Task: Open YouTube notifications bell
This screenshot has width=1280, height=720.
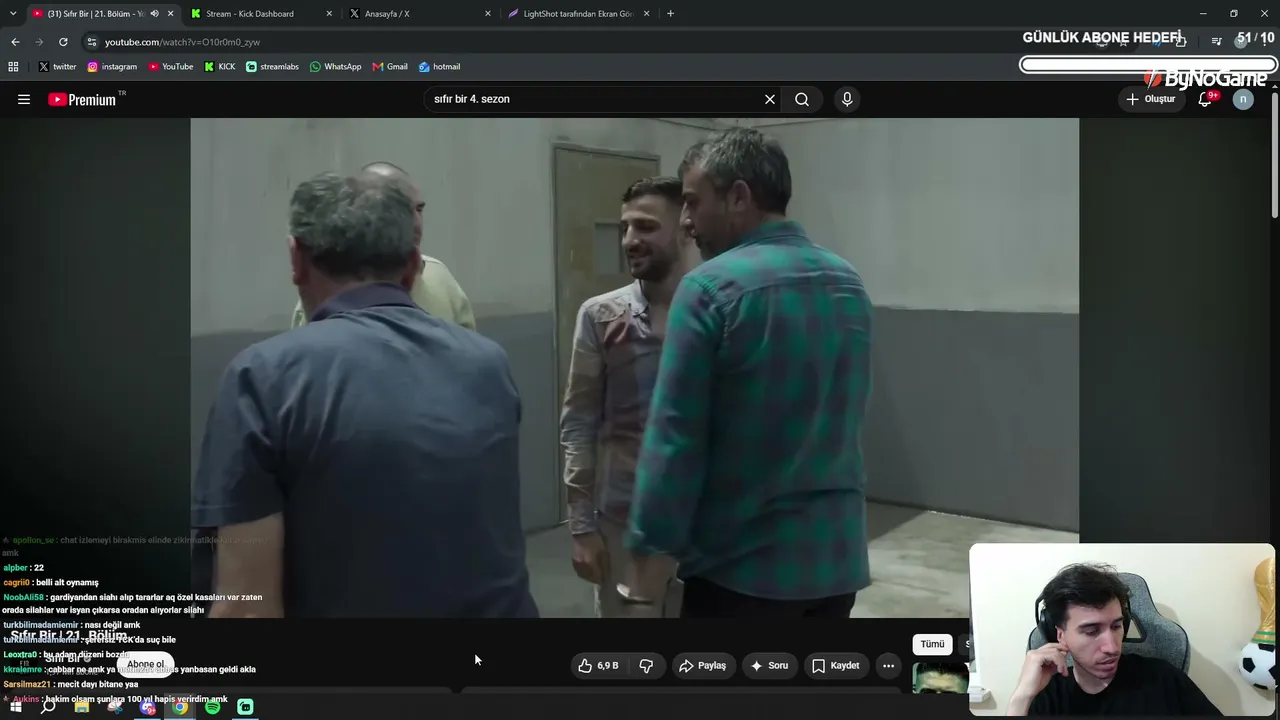Action: point(1205,99)
